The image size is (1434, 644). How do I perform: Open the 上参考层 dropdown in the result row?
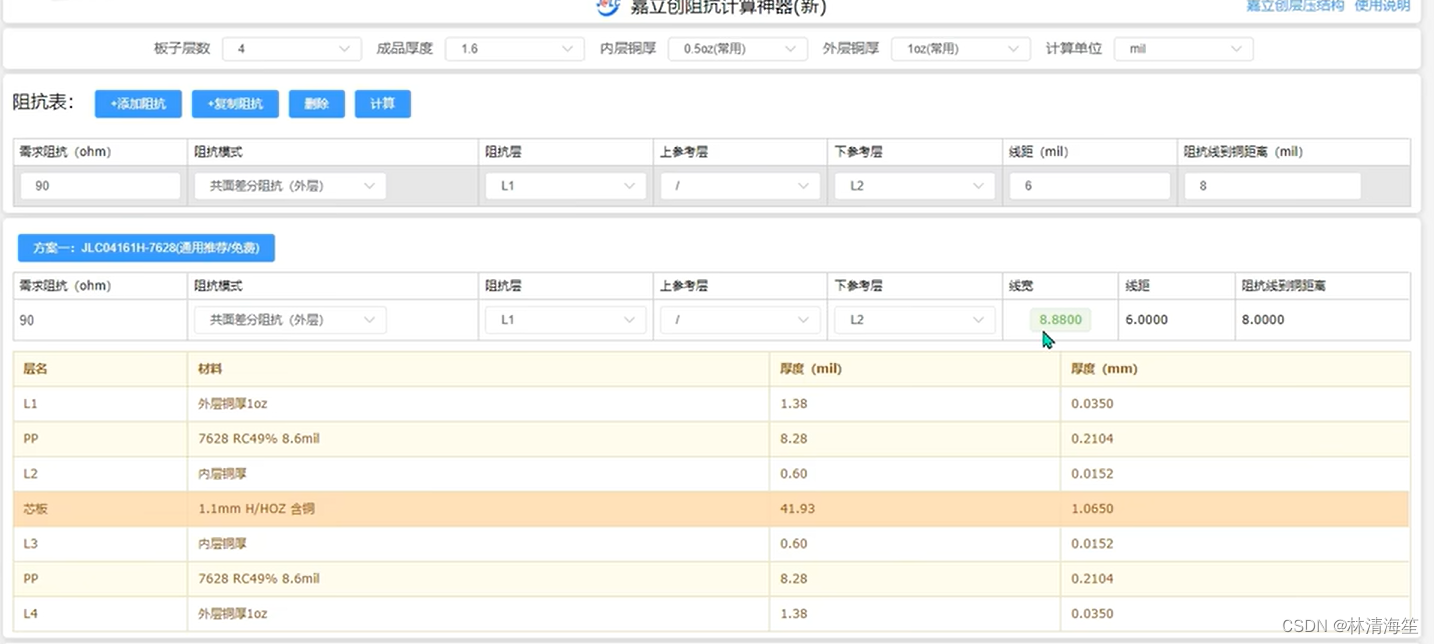740,320
